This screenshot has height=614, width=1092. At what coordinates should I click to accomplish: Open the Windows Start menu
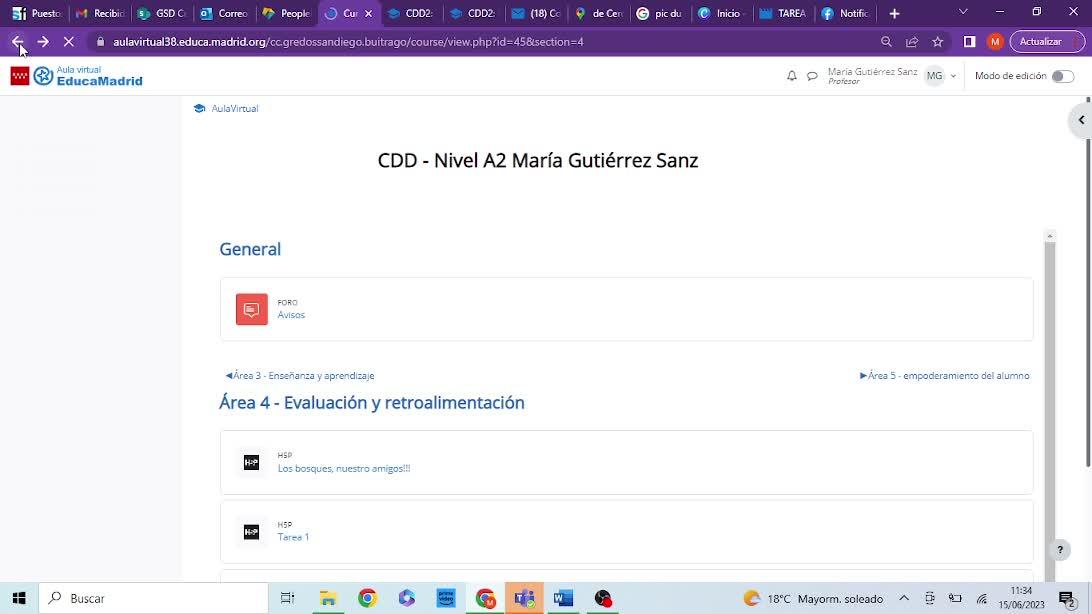click(x=19, y=598)
